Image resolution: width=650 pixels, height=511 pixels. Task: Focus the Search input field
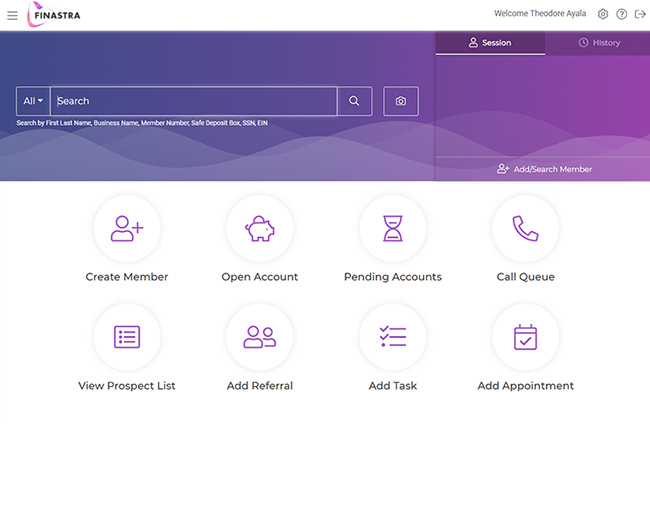194,101
